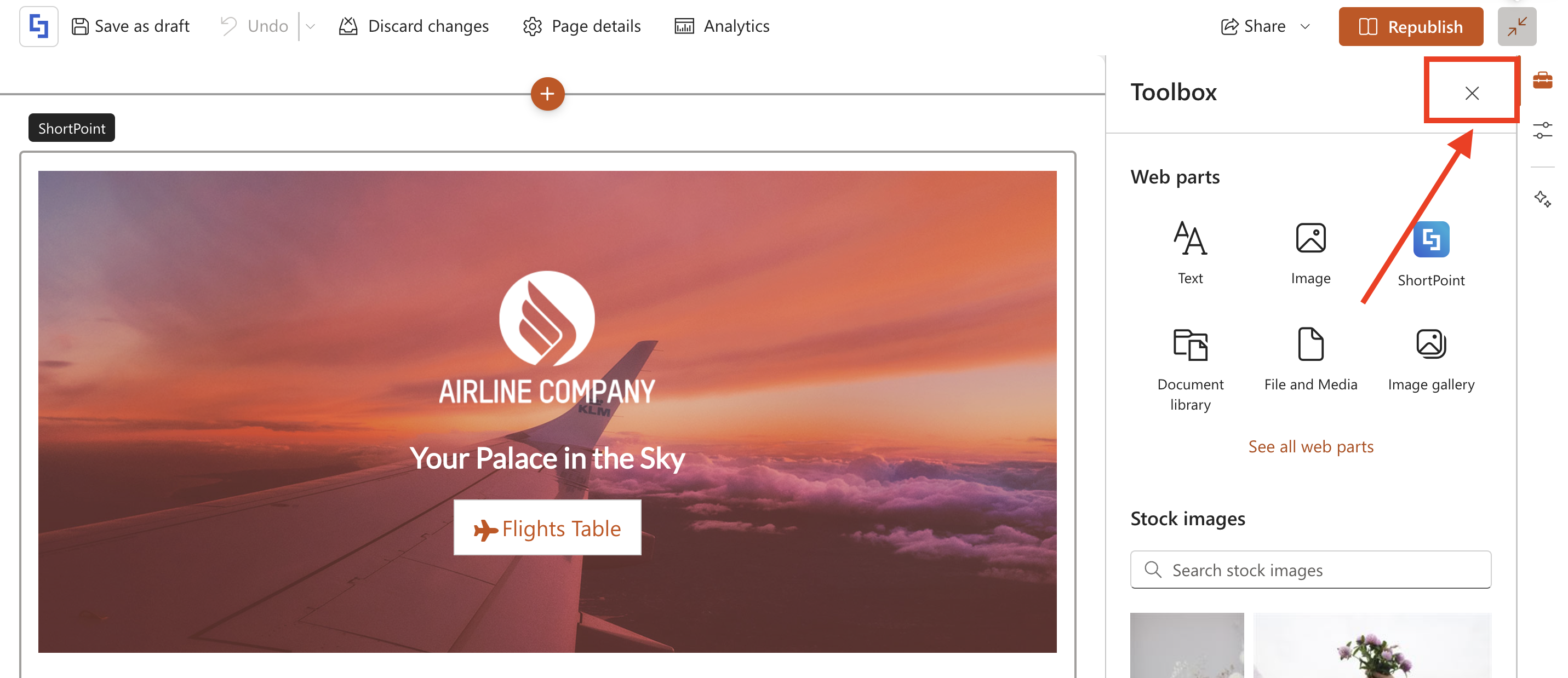The width and height of the screenshot is (1568, 678).
Task: Open Analytics from the toolbar
Action: pos(722,26)
